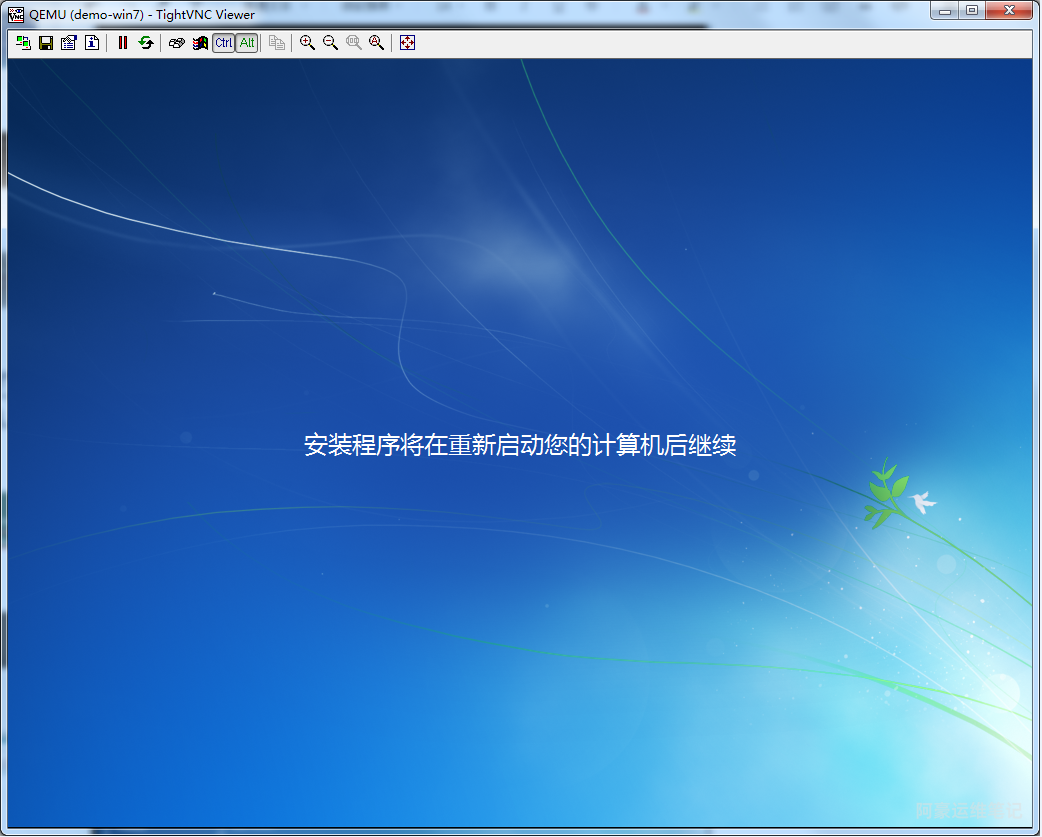Screen dimensions: 1042x837
Task: Send Ctrl+Alt+Del to remote machine
Action: (177, 43)
